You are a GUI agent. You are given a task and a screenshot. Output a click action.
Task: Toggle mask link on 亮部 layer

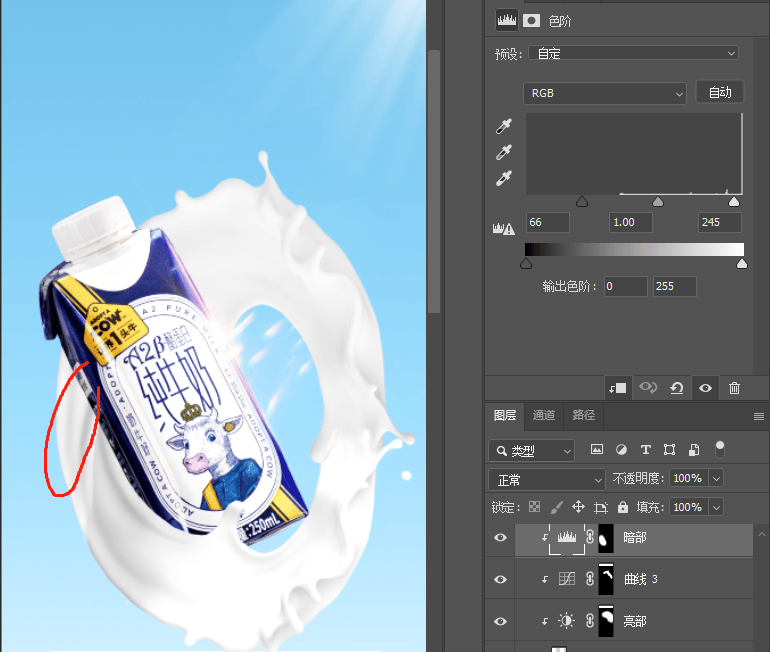[x=590, y=621]
